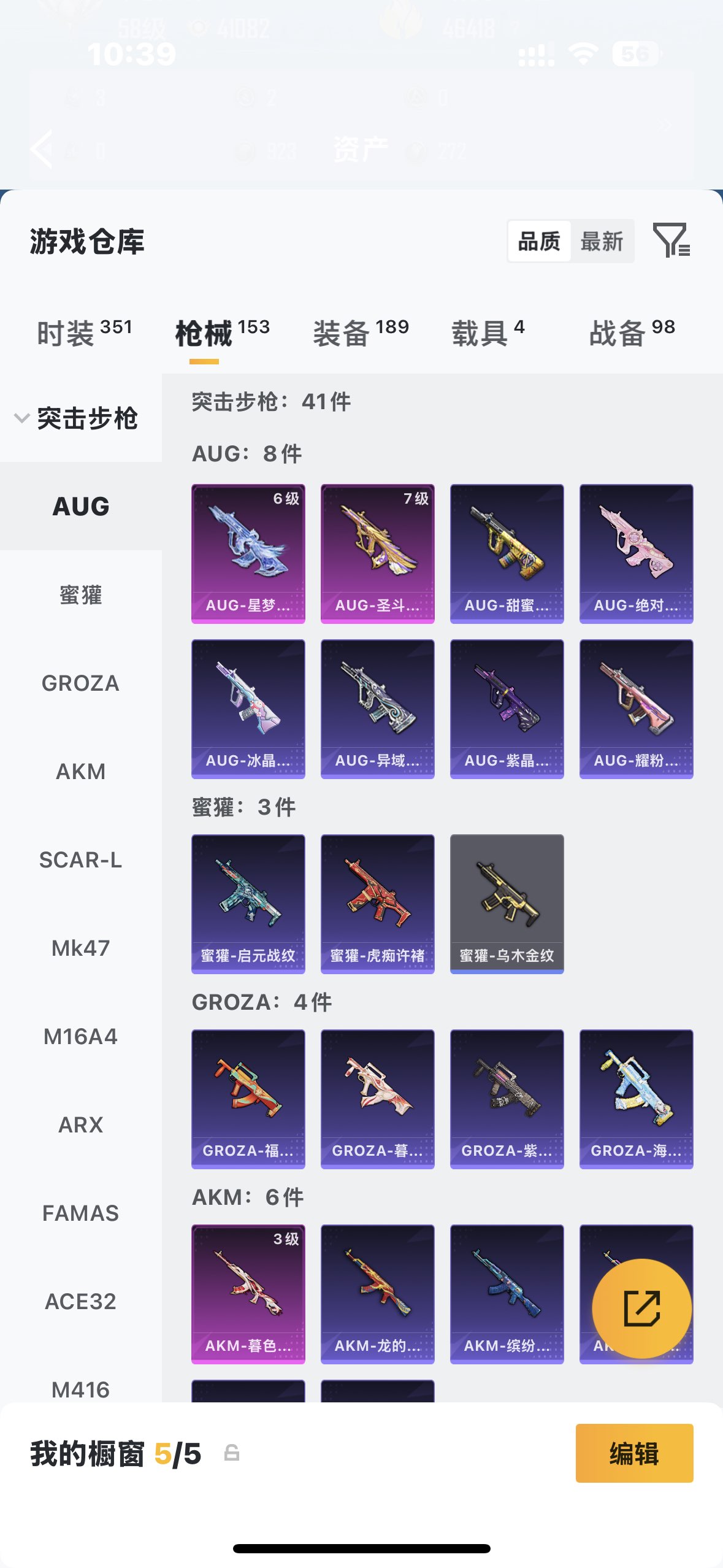This screenshot has width=723, height=1568.
Task: Switch to the 时装 tab
Action: (x=85, y=333)
